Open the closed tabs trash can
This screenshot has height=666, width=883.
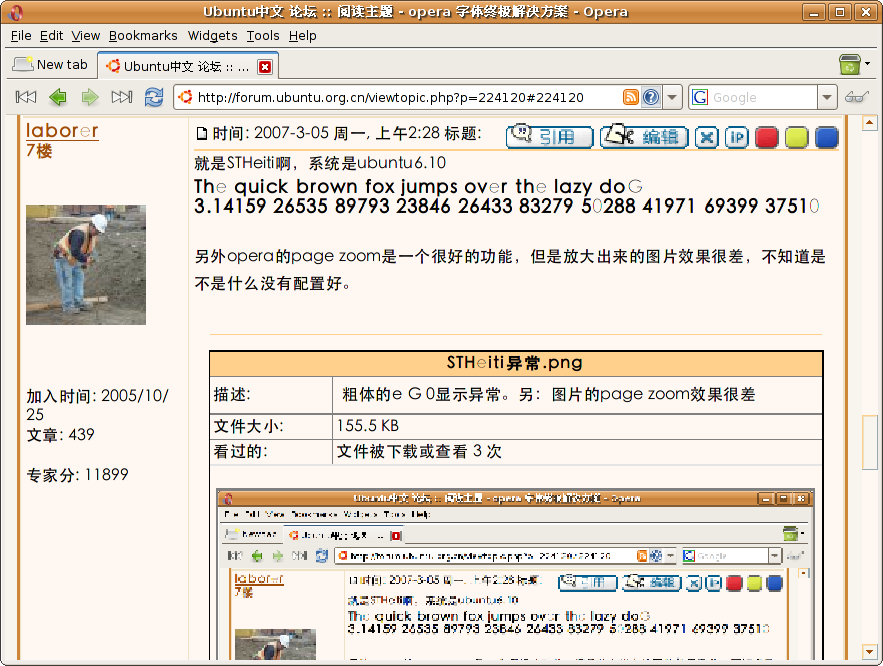click(850, 64)
